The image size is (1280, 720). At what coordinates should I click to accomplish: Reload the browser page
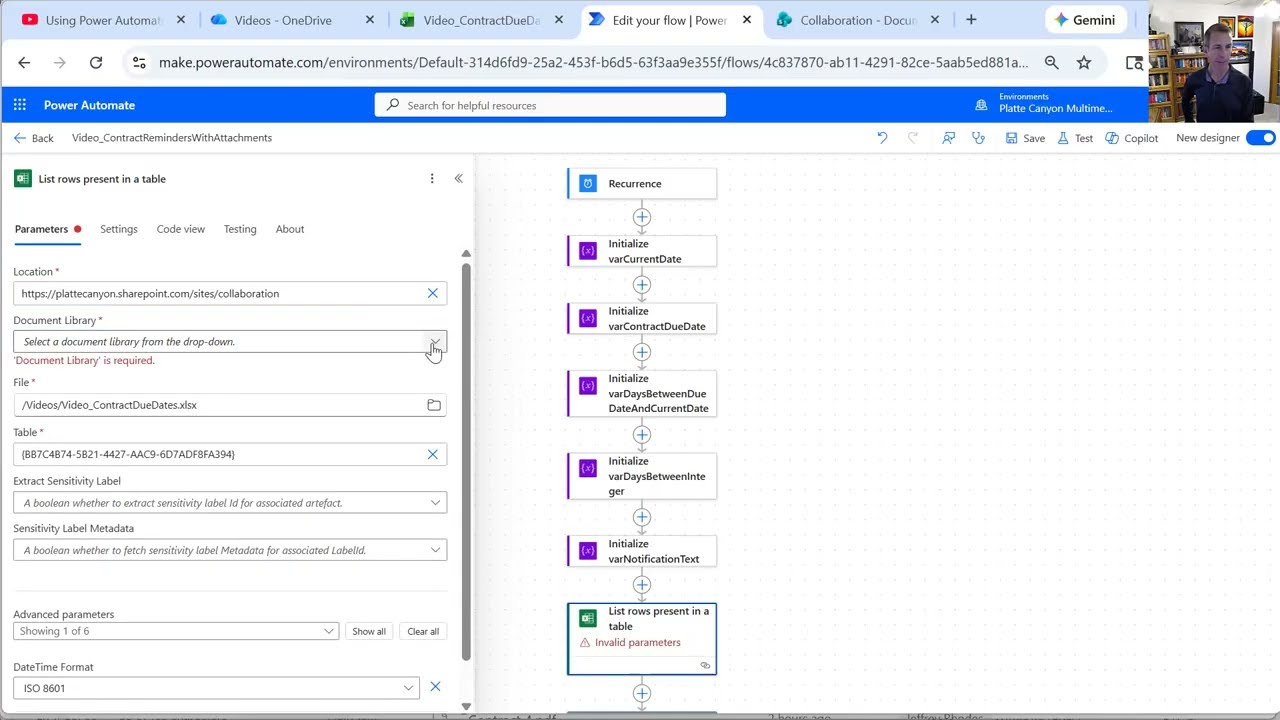[x=96, y=62]
